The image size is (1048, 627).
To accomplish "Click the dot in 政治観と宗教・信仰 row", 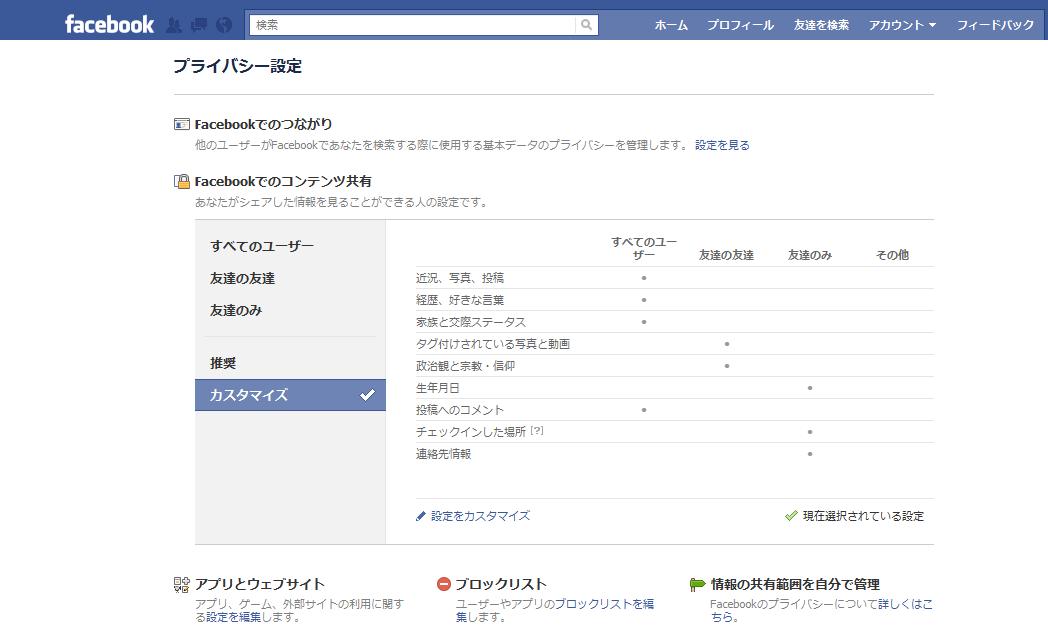I will 727,366.
